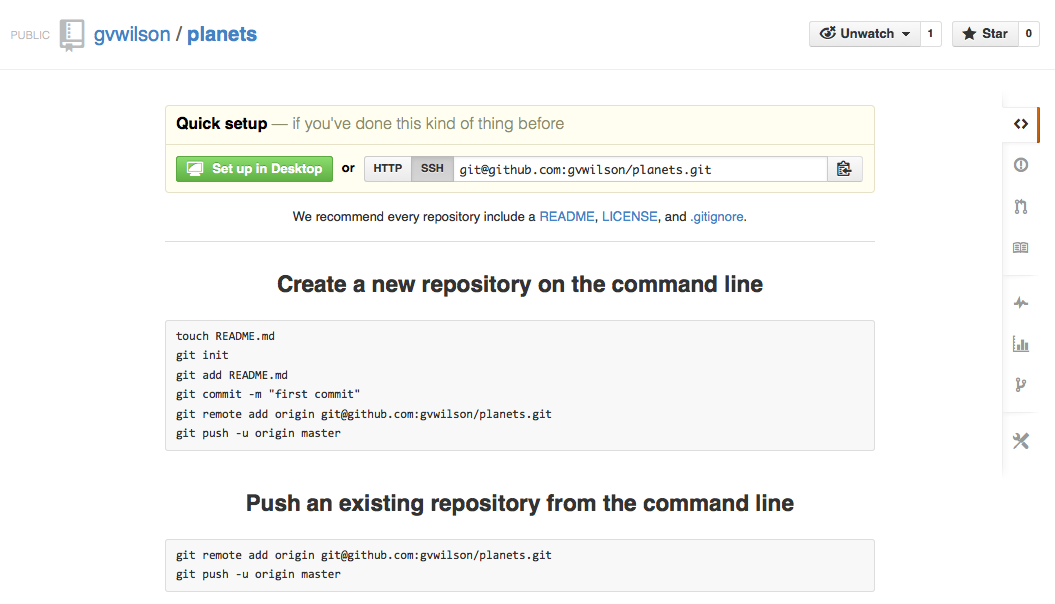This screenshot has width=1055, height=604.
Task: Click the 'touch README.md' command line
Action: [225, 336]
